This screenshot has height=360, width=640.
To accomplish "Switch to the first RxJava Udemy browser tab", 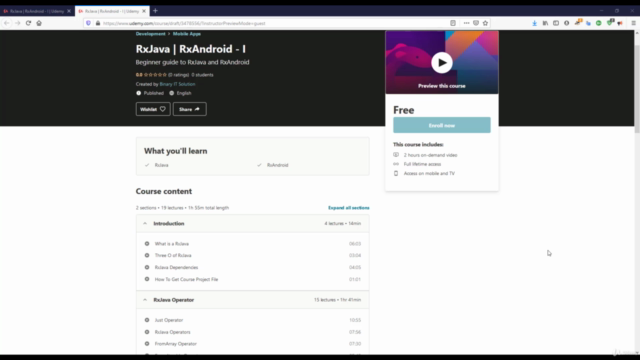I will 36,11.
